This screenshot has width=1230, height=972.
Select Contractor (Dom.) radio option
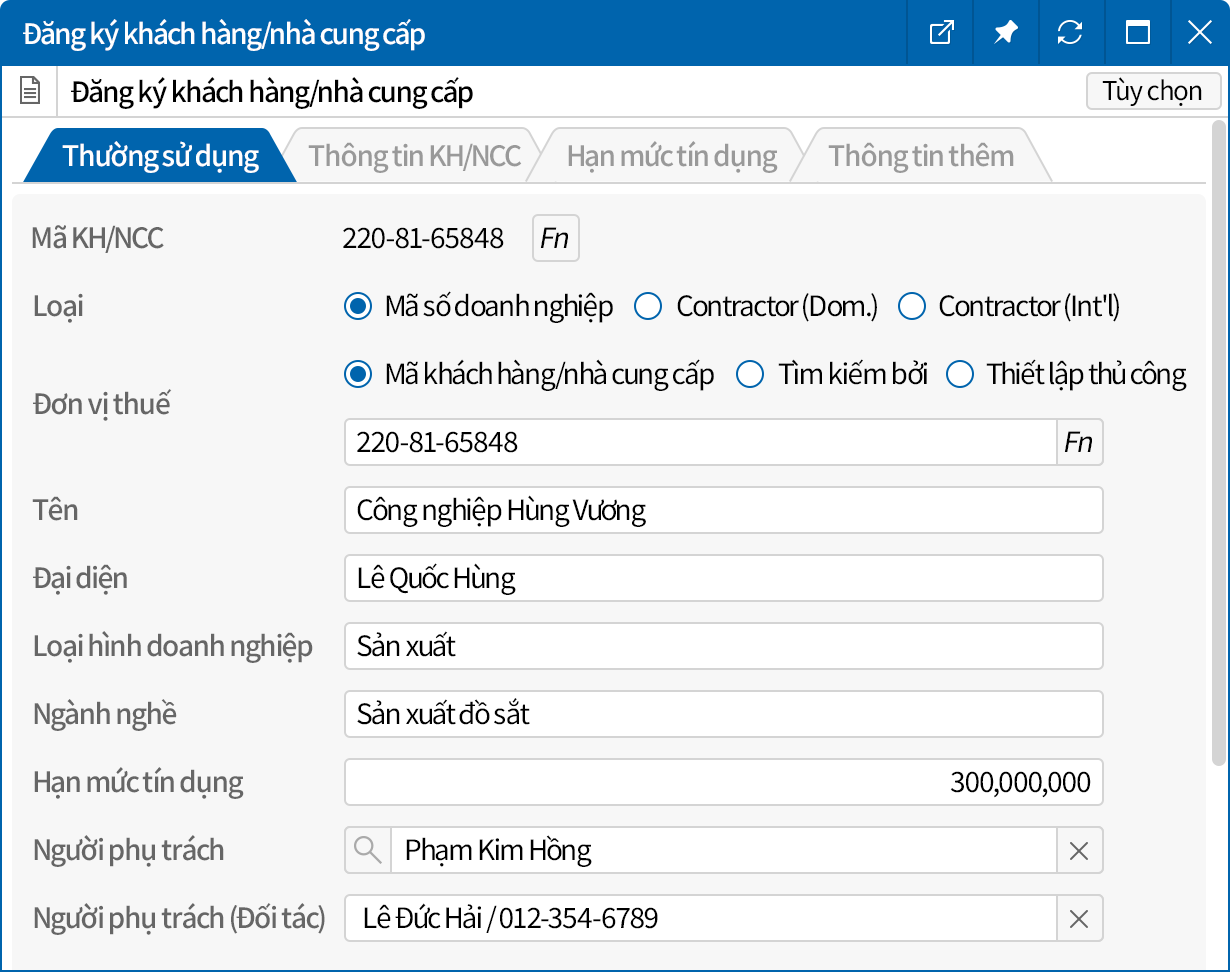click(649, 306)
